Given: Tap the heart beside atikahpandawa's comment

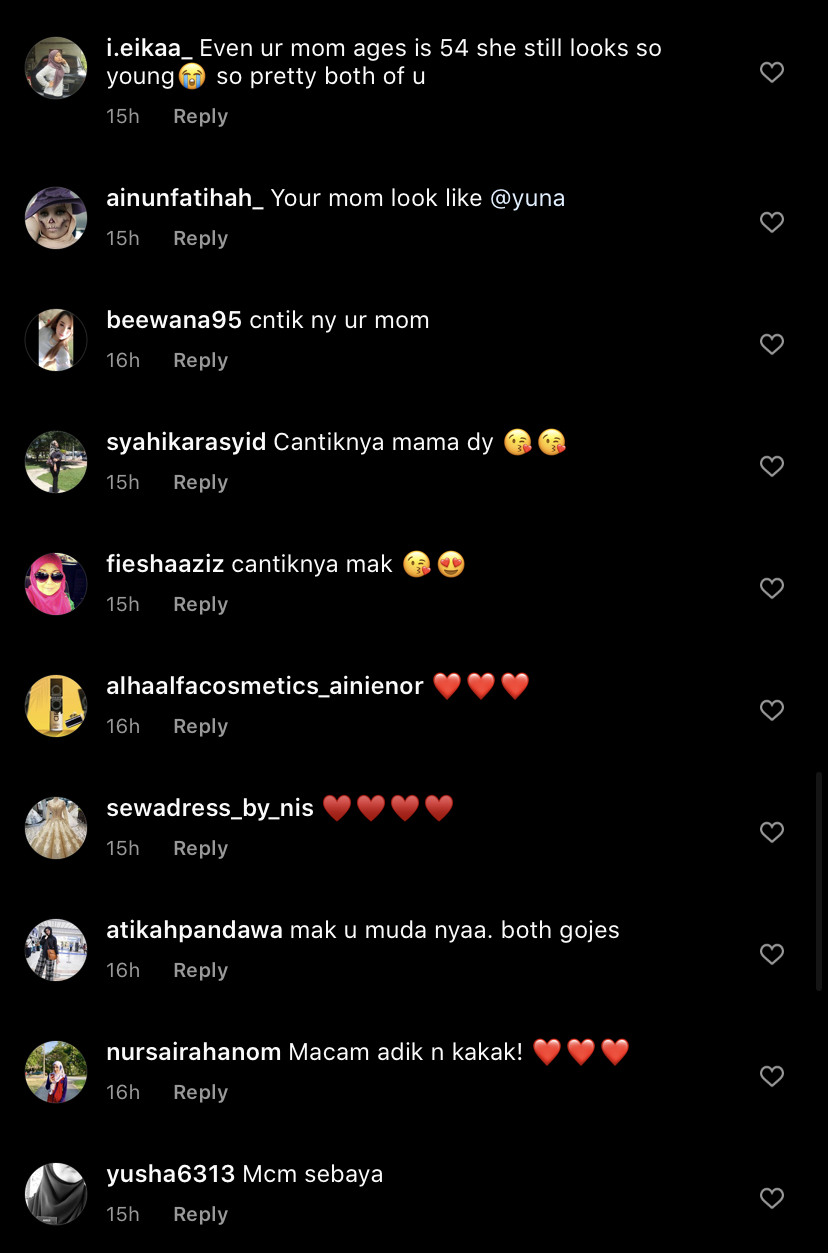Looking at the screenshot, I should [x=772, y=954].
